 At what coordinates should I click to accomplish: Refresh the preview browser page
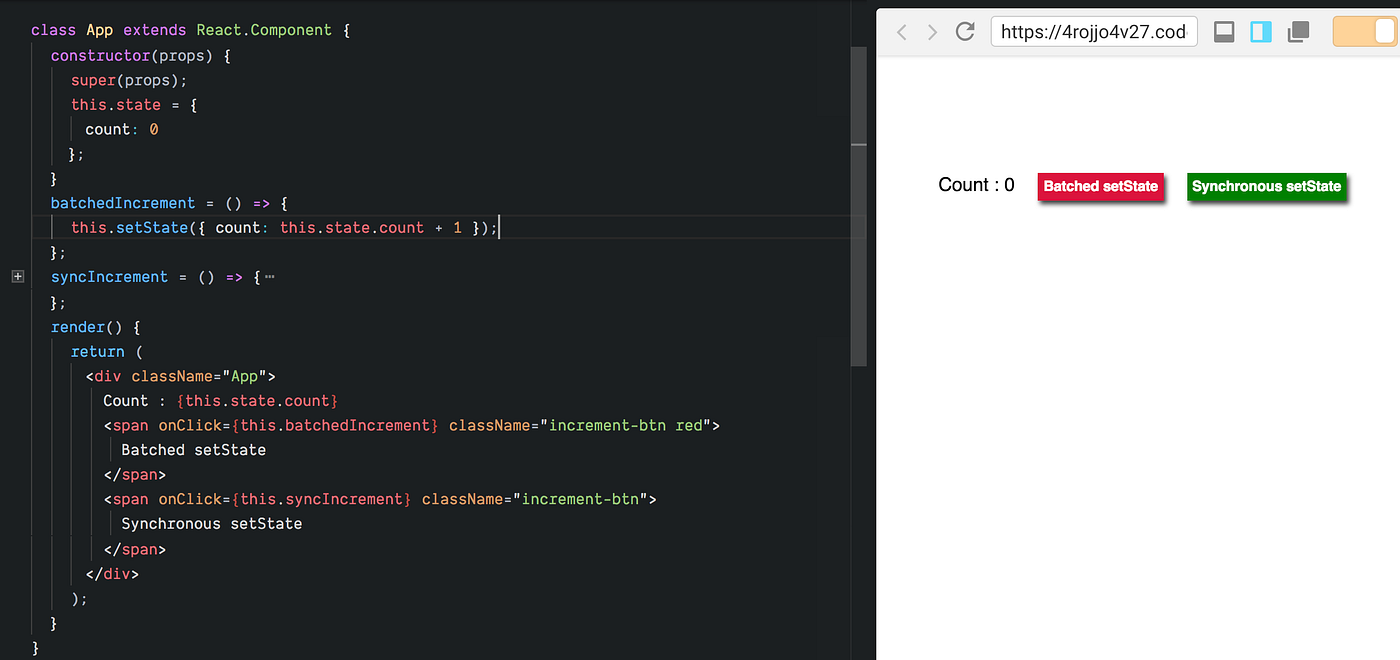pos(965,32)
